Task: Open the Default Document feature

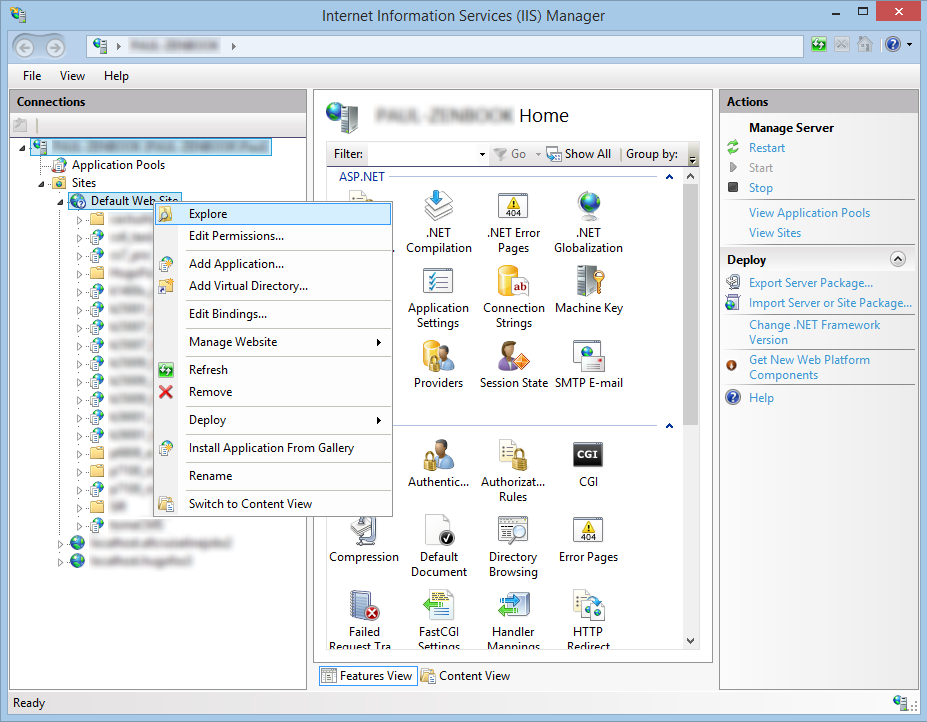Action: (x=439, y=546)
